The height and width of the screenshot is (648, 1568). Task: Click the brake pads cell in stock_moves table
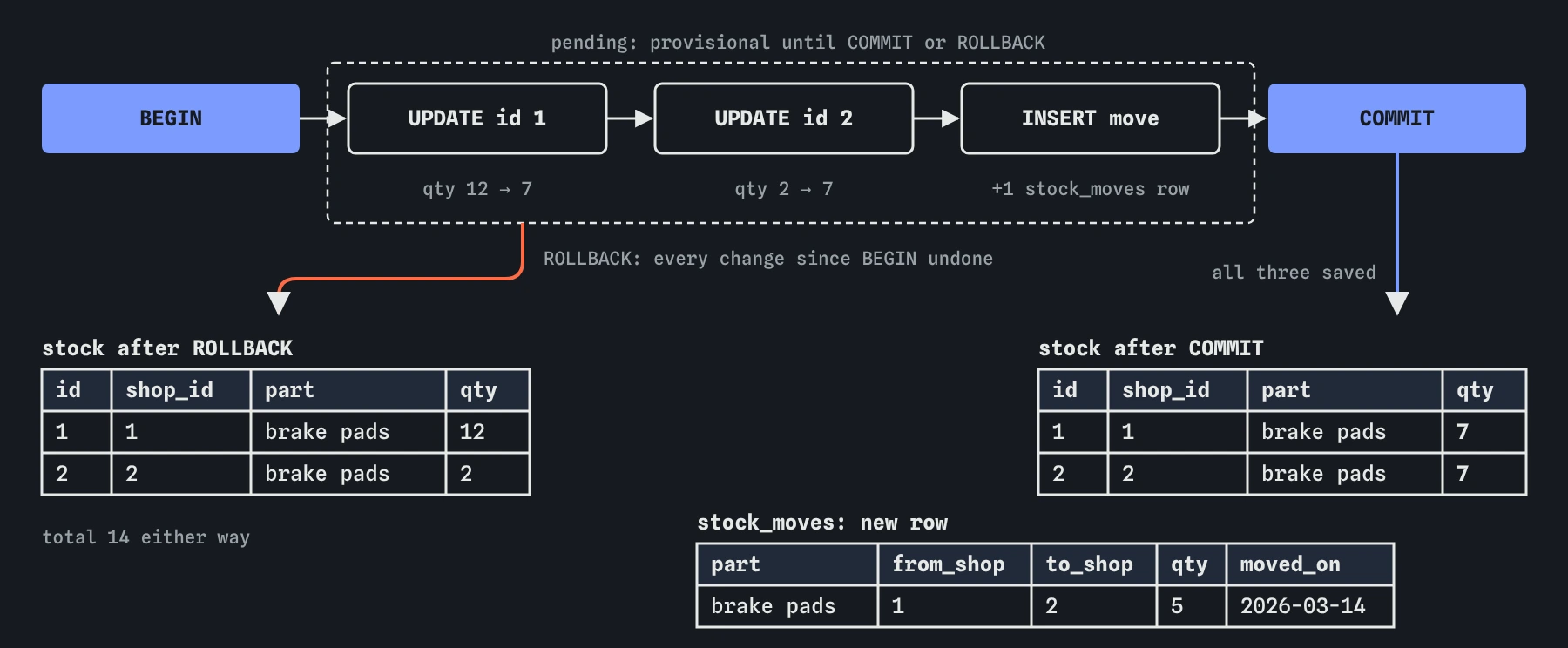coord(787,606)
